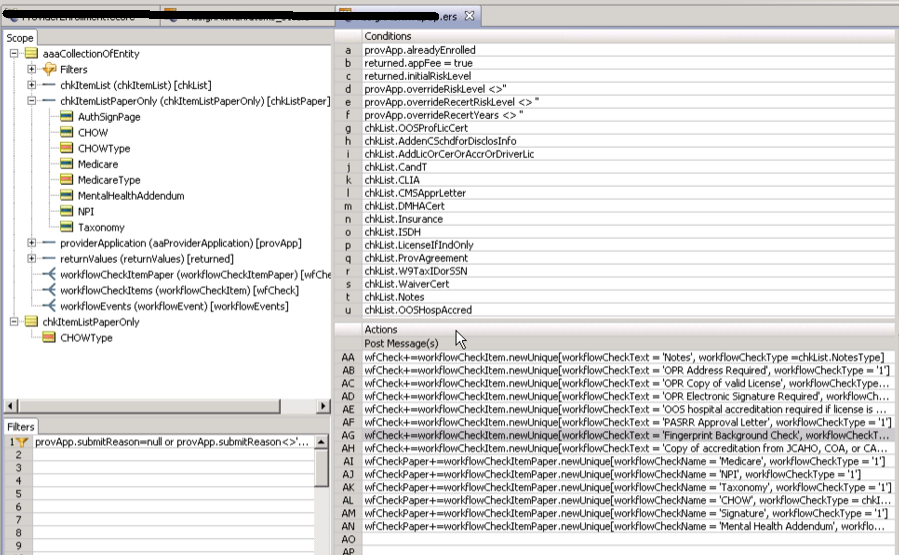Select condition provApp.overrideRiskLevel

pyautogui.click(x=628, y=89)
